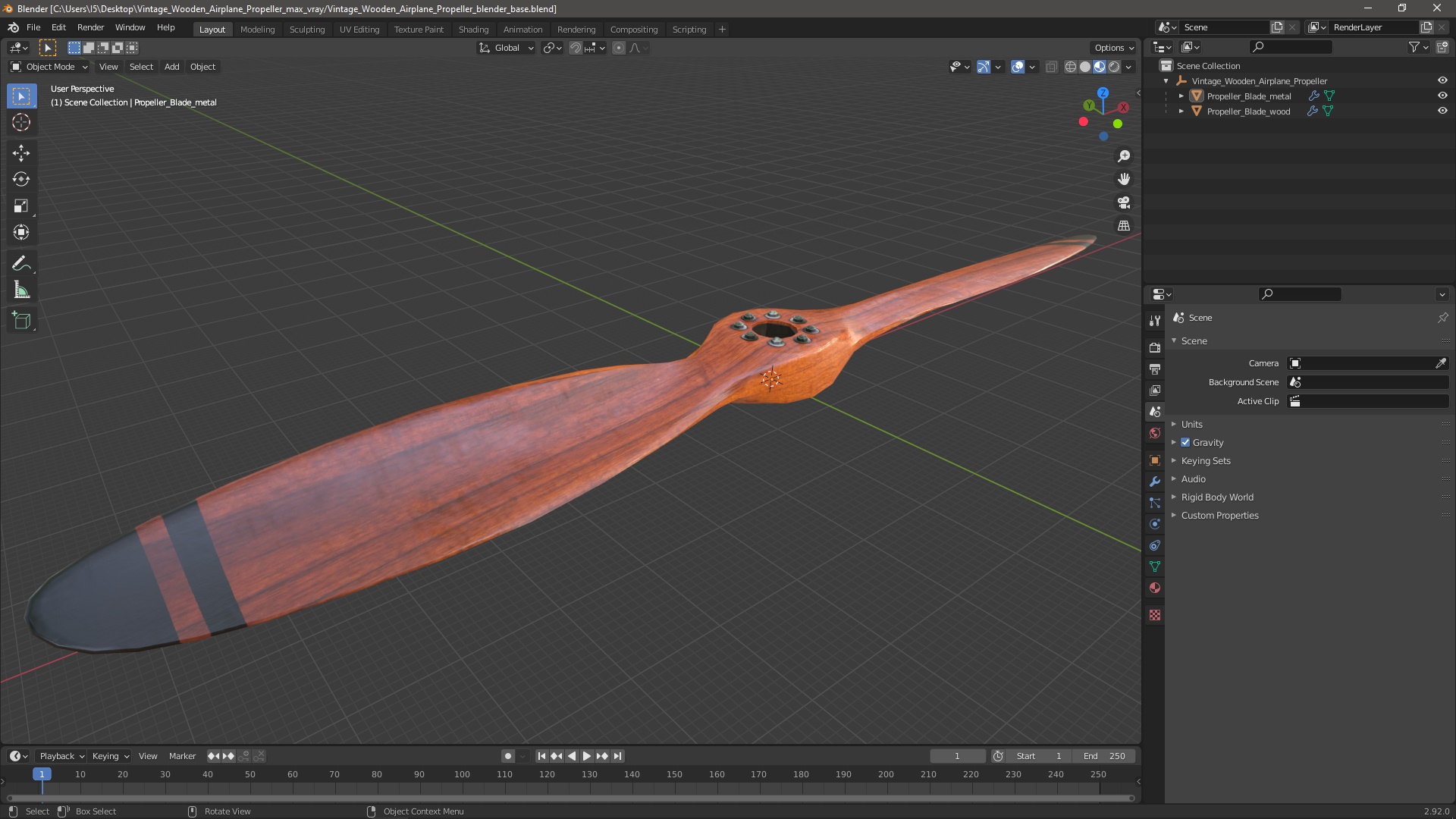Image resolution: width=1456 pixels, height=819 pixels.
Task: Open the Object Data properties tab
Action: 1154,566
